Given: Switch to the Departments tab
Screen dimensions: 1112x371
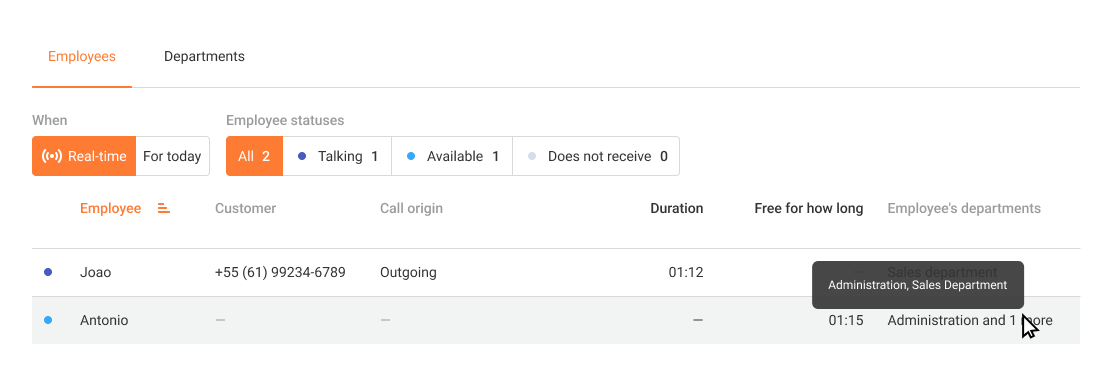Looking at the screenshot, I should pyautogui.click(x=204, y=57).
